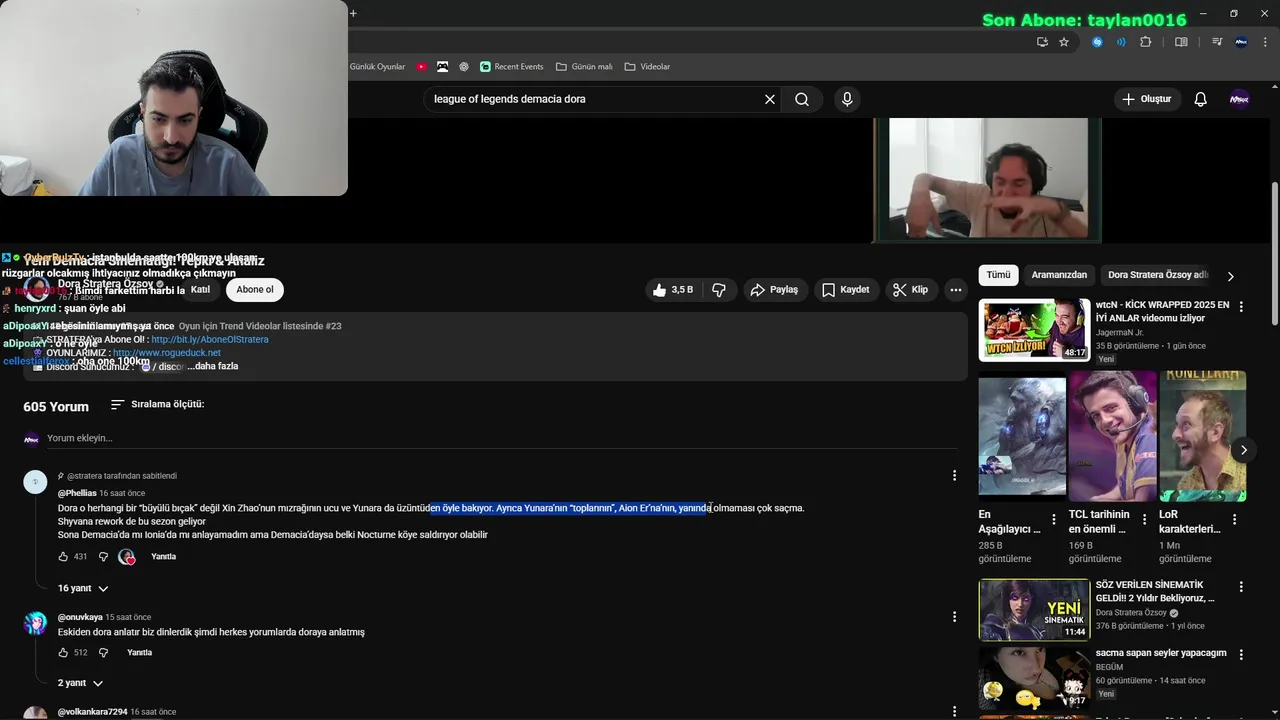Open wtcN Kick Wrapped video thumbnail
1280x720 pixels.
click(x=1034, y=329)
